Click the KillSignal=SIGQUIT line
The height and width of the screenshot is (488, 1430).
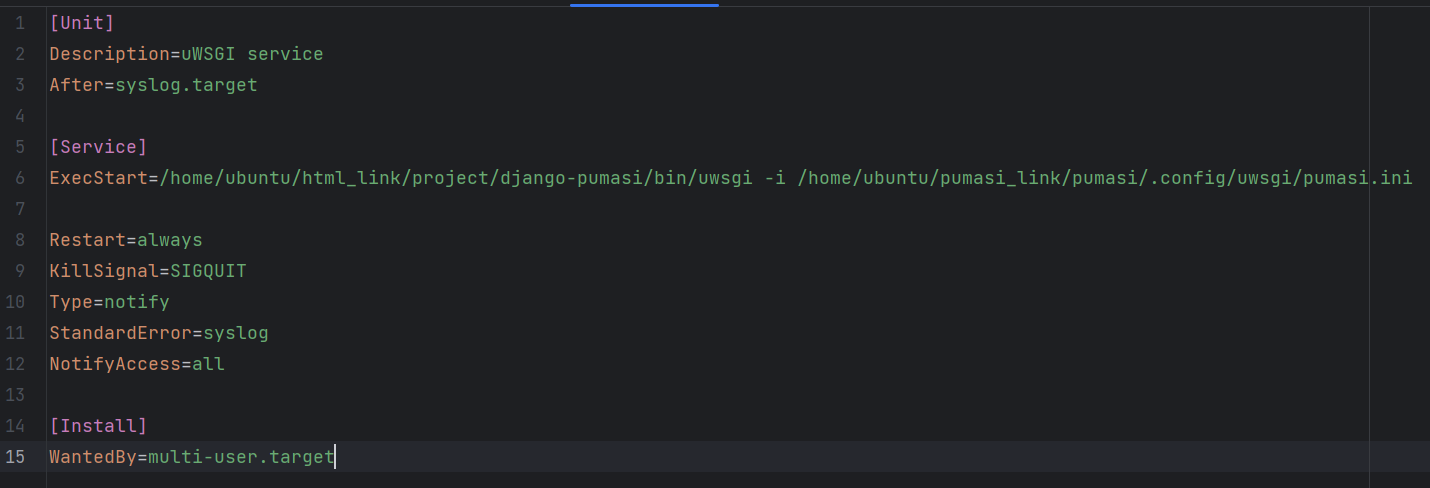click(x=148, y=271)
